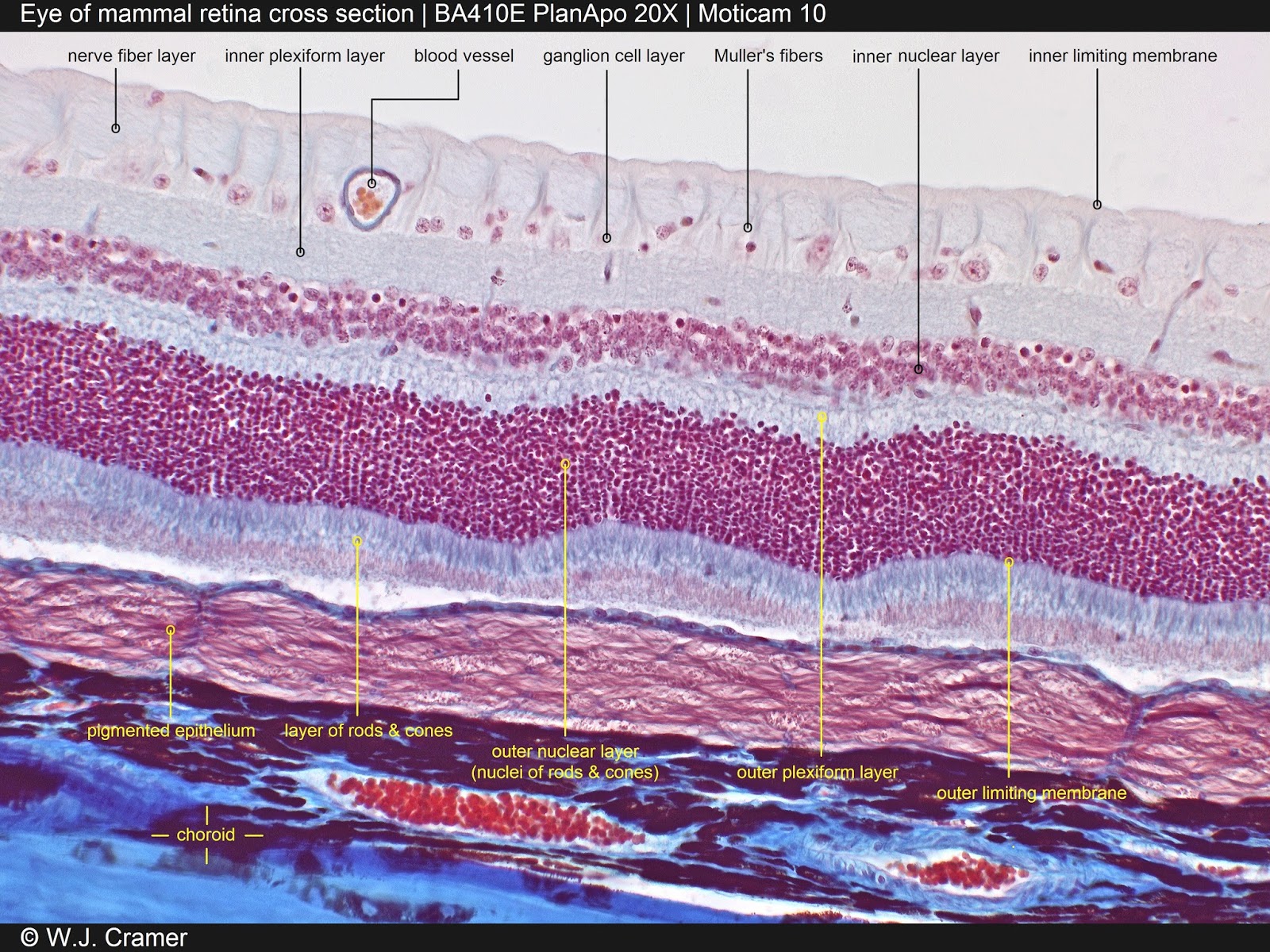This screenshot has width=1270, height=952.
Task: Select the choroid label with dash brackets
Action: [206, 834]
